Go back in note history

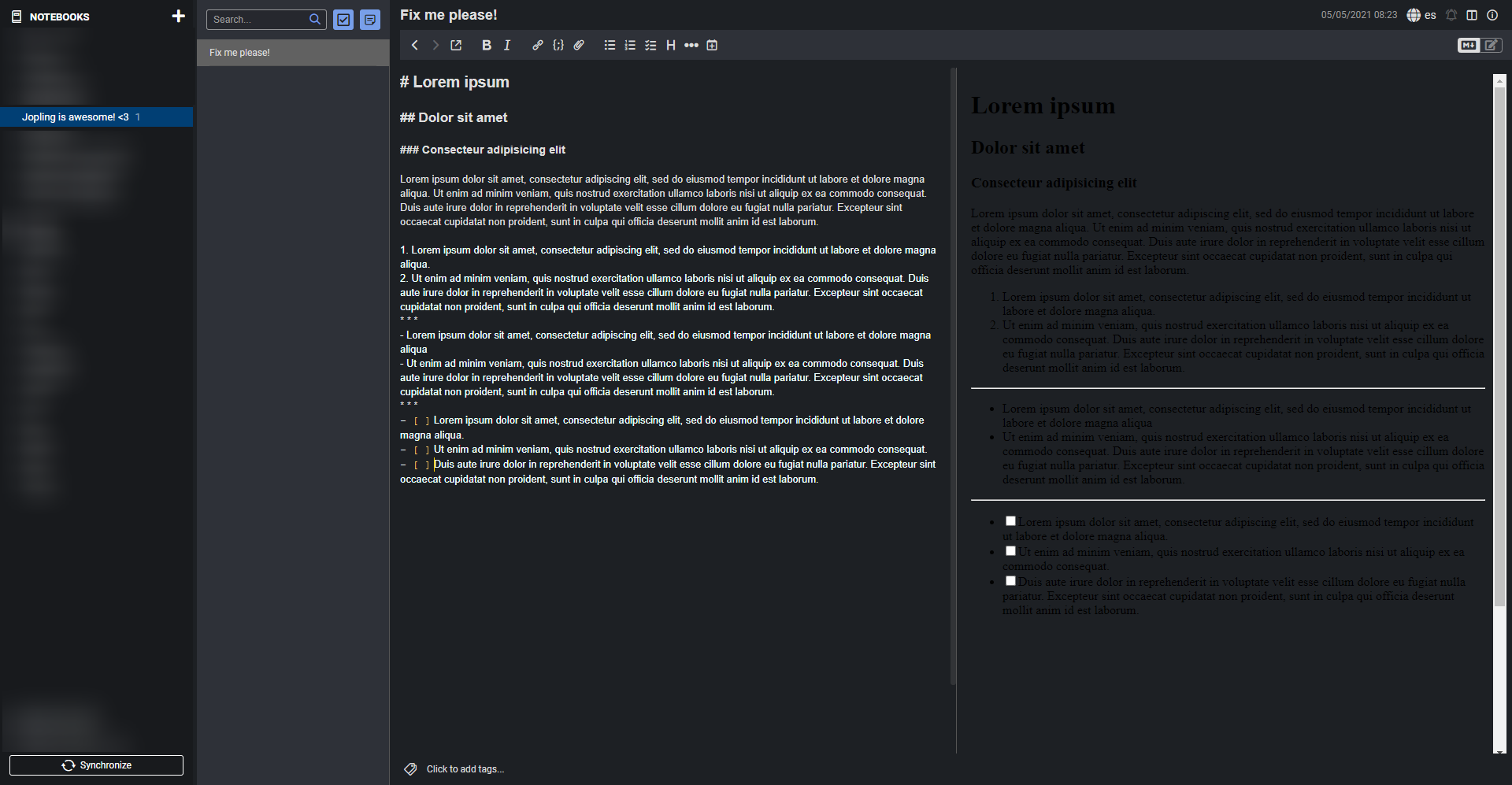pos(415,45)
